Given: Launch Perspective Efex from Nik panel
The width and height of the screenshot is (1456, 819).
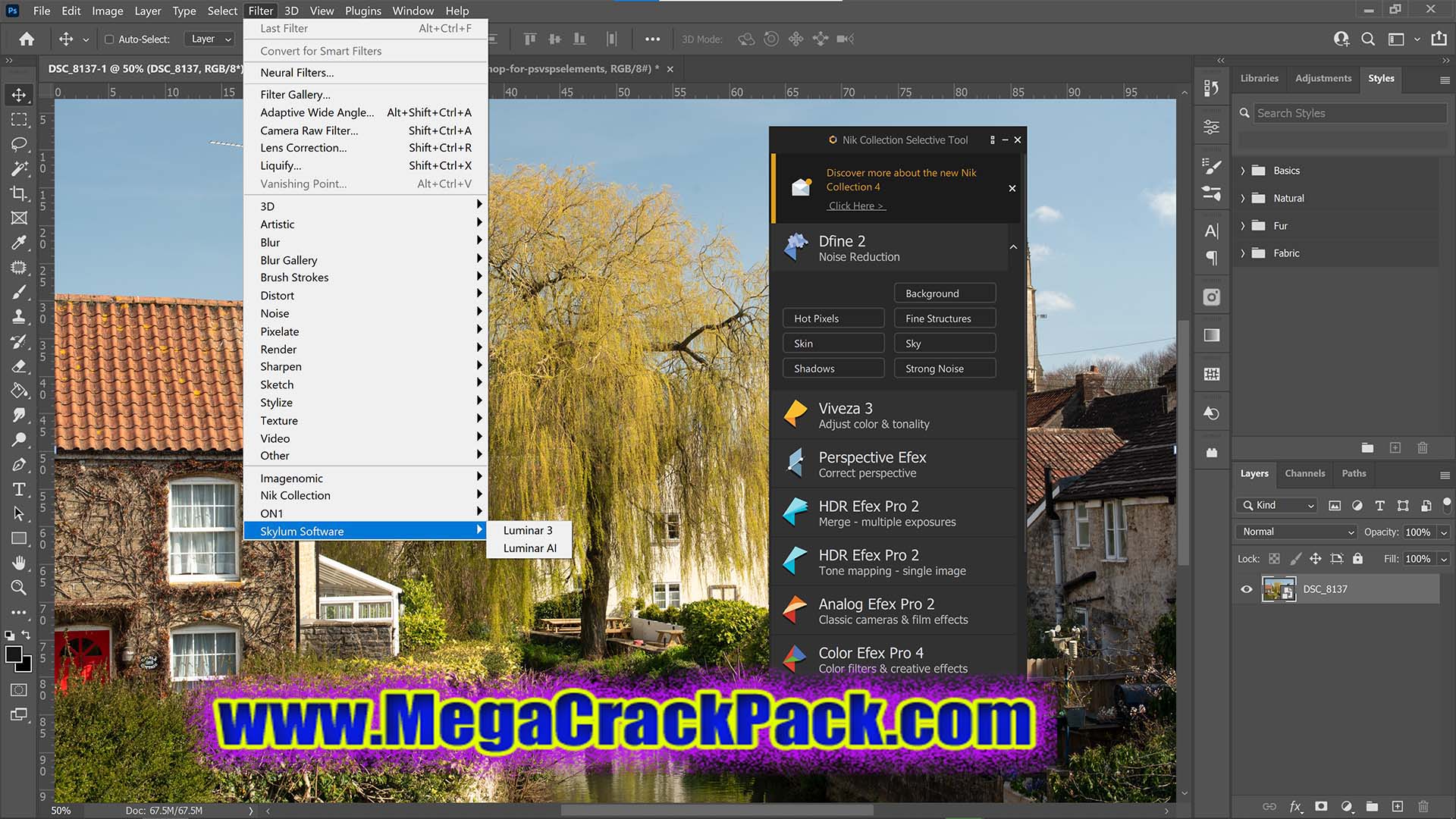Looking at the screenshot, I should pos(893,464).
